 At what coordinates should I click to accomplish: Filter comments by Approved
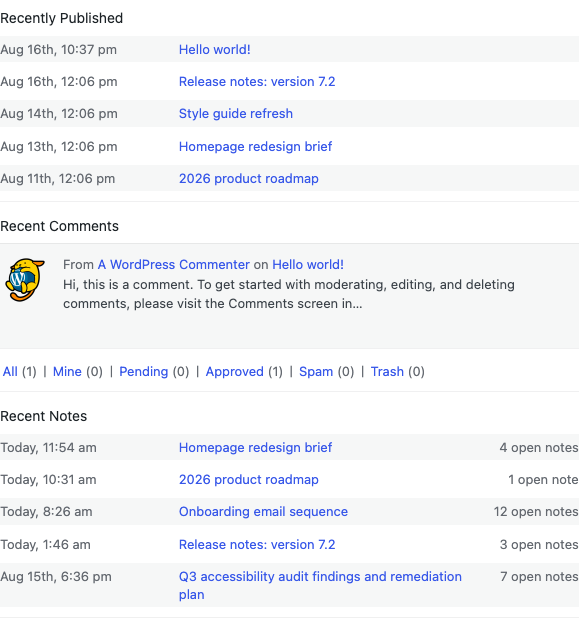235,372
